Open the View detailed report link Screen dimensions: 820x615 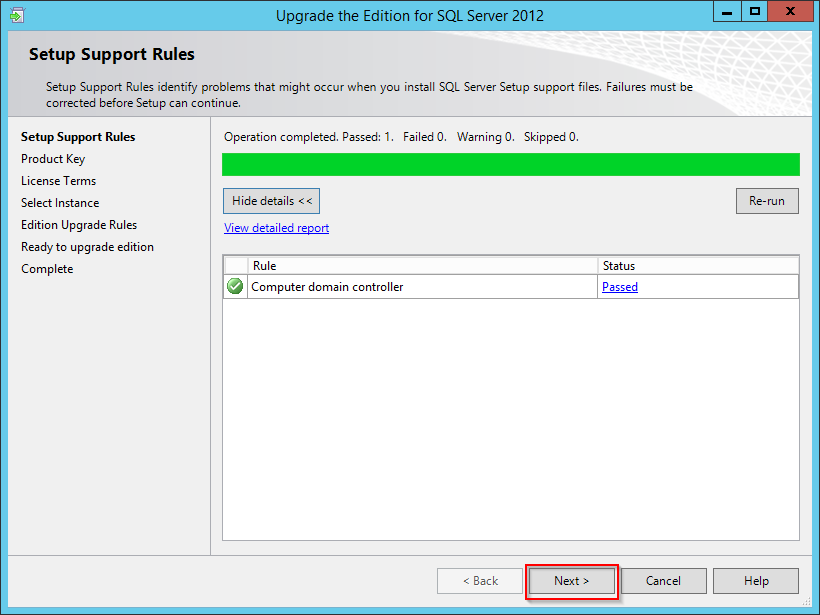pos(277,228)
